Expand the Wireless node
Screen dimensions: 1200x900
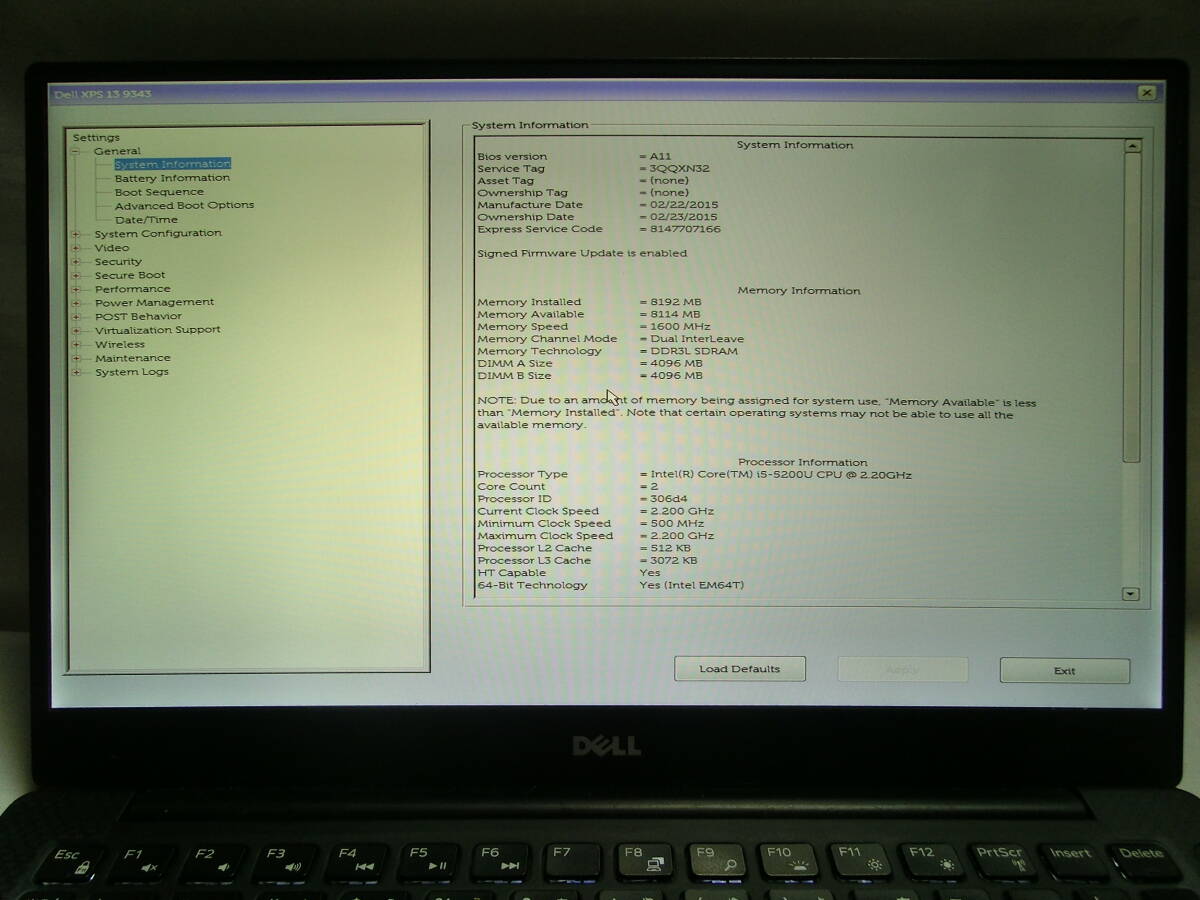(x=75, y=345)
